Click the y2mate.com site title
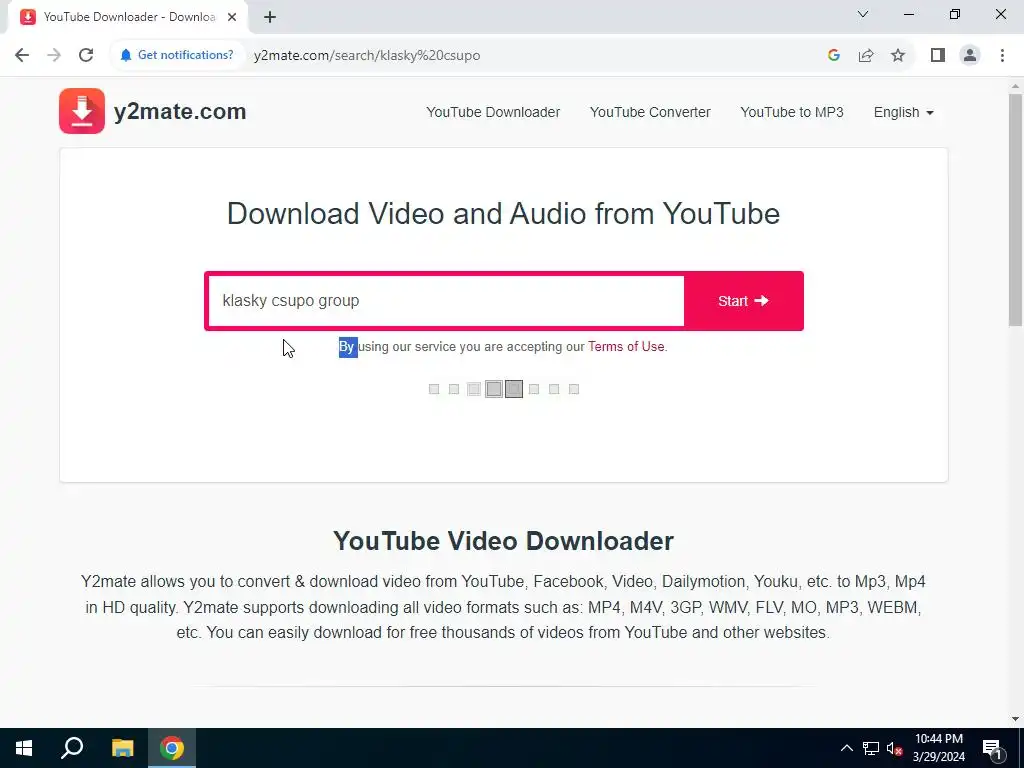 point(180,112)
